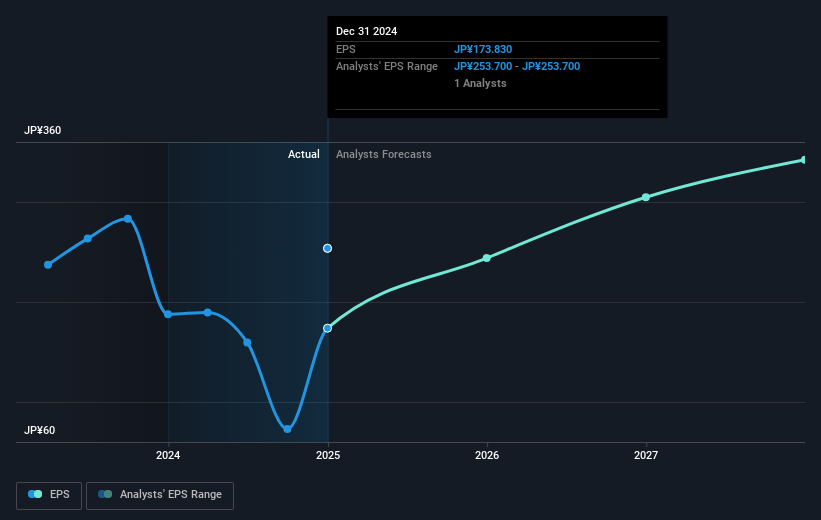Click the Analysts' EPS Range tooltip row label
The width and height of the screenshot is (821, 520).
point(387,67)
